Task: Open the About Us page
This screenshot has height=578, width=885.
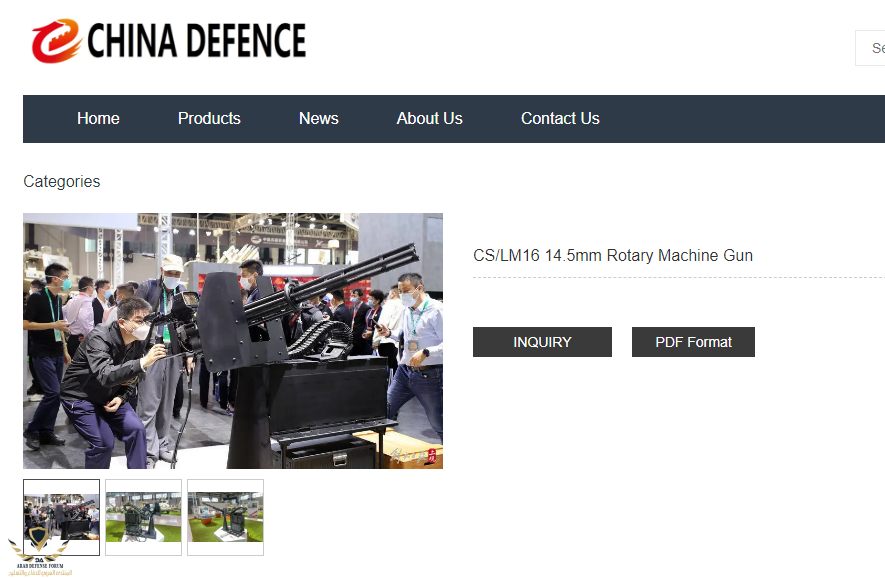Action: pos(429,118)
